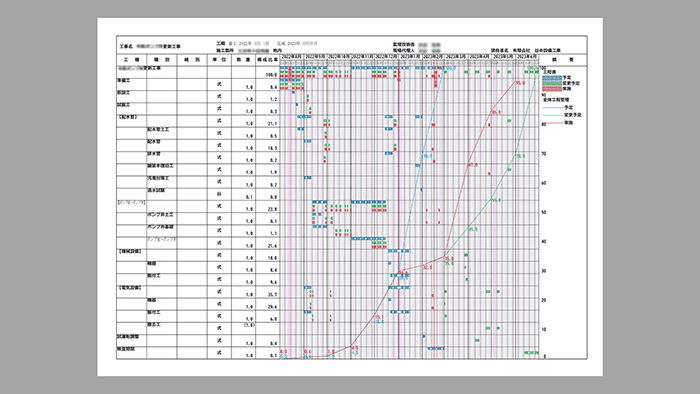Image resolution: width=700 pixels, height=394 pixels.
Task: Click the green 変更予定 bar legend swatch
Action: click(552, 83)
